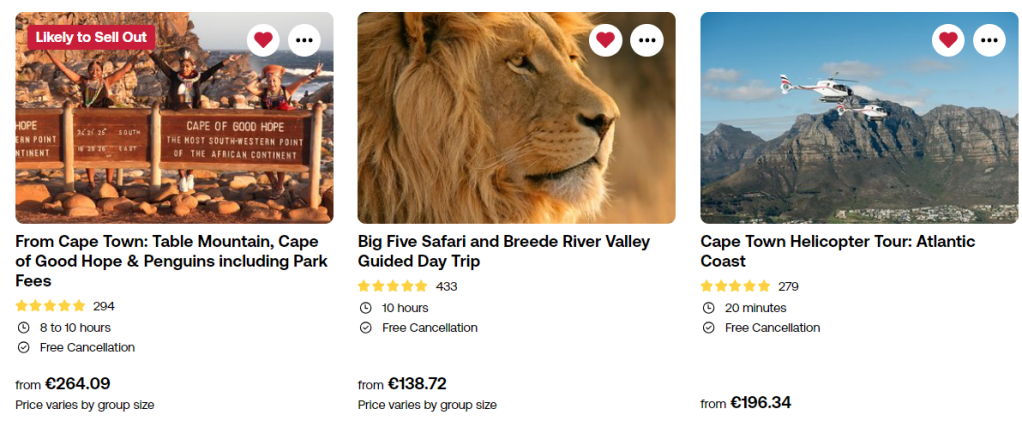This screenshot has width=1022, height=427.
Task: Toggle wishlist heart on Table Mountain tour
Action: (263, 40)
